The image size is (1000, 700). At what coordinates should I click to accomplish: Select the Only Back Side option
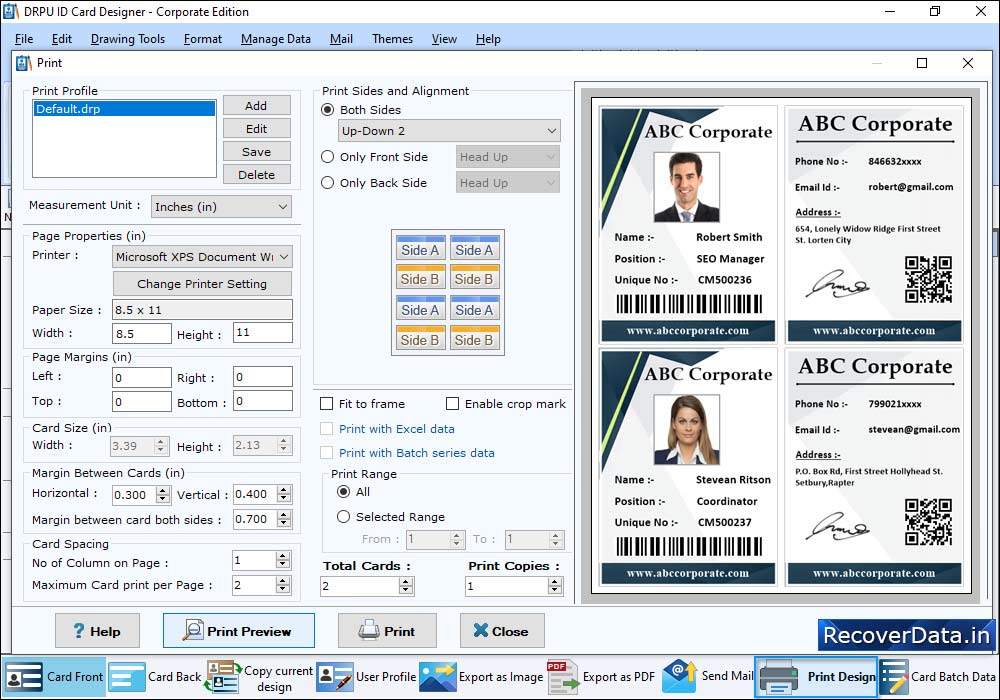(x=328, y=183)
